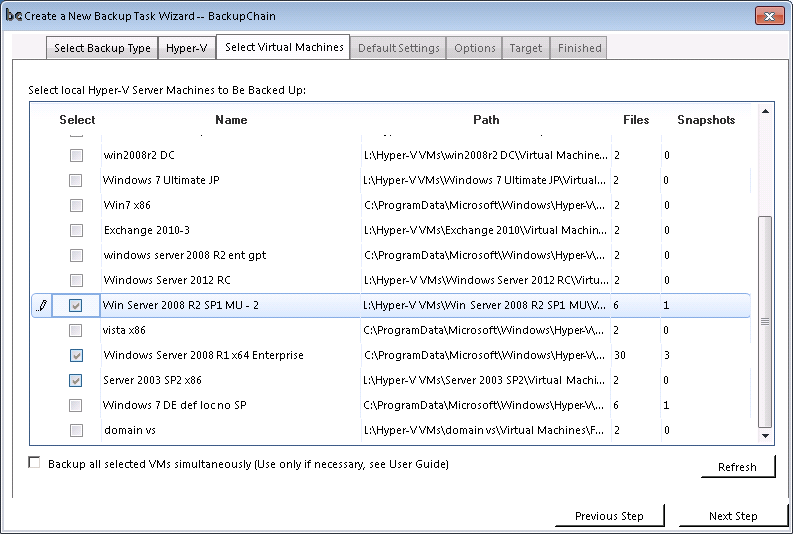The image size is (793, 534).
Task: Switch to the Target tab
Action: click(525, 48)
